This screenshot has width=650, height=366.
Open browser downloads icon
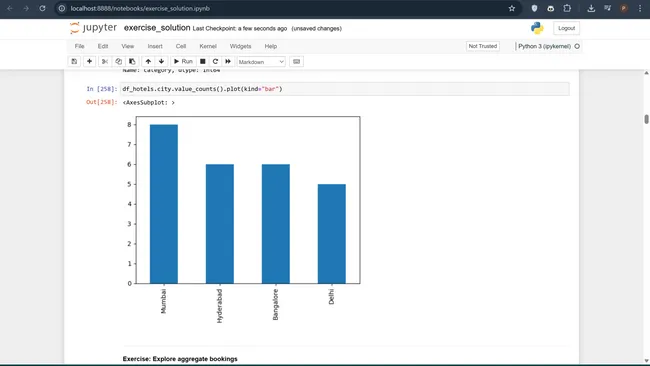591,8
